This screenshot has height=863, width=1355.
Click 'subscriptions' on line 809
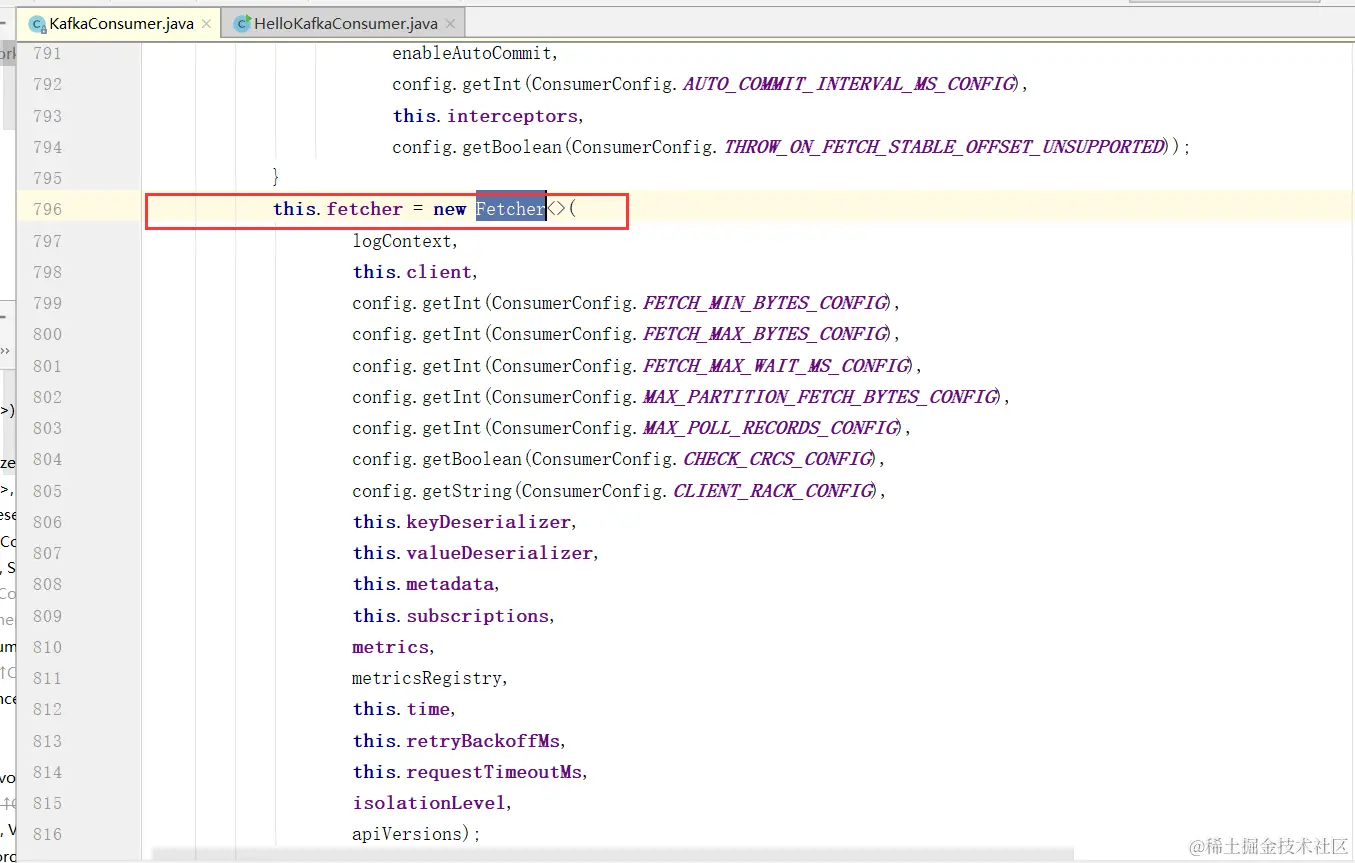pos(478,615)
